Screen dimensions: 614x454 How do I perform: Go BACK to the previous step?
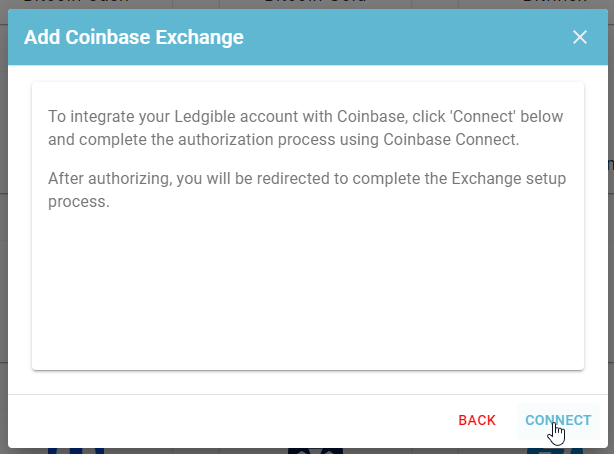click(477, 420)
